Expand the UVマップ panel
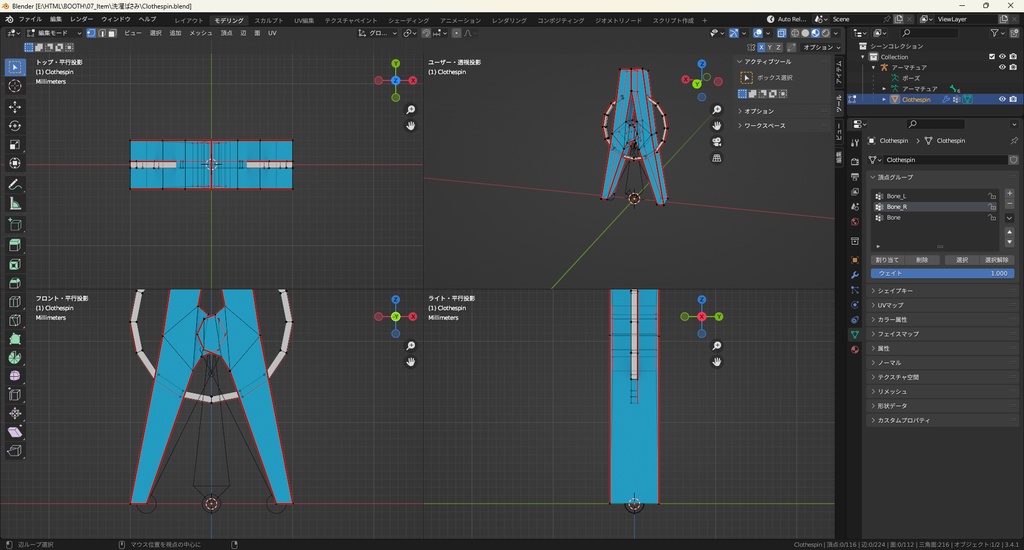Viewport: 1024px width, 550px height. (891, 305)
